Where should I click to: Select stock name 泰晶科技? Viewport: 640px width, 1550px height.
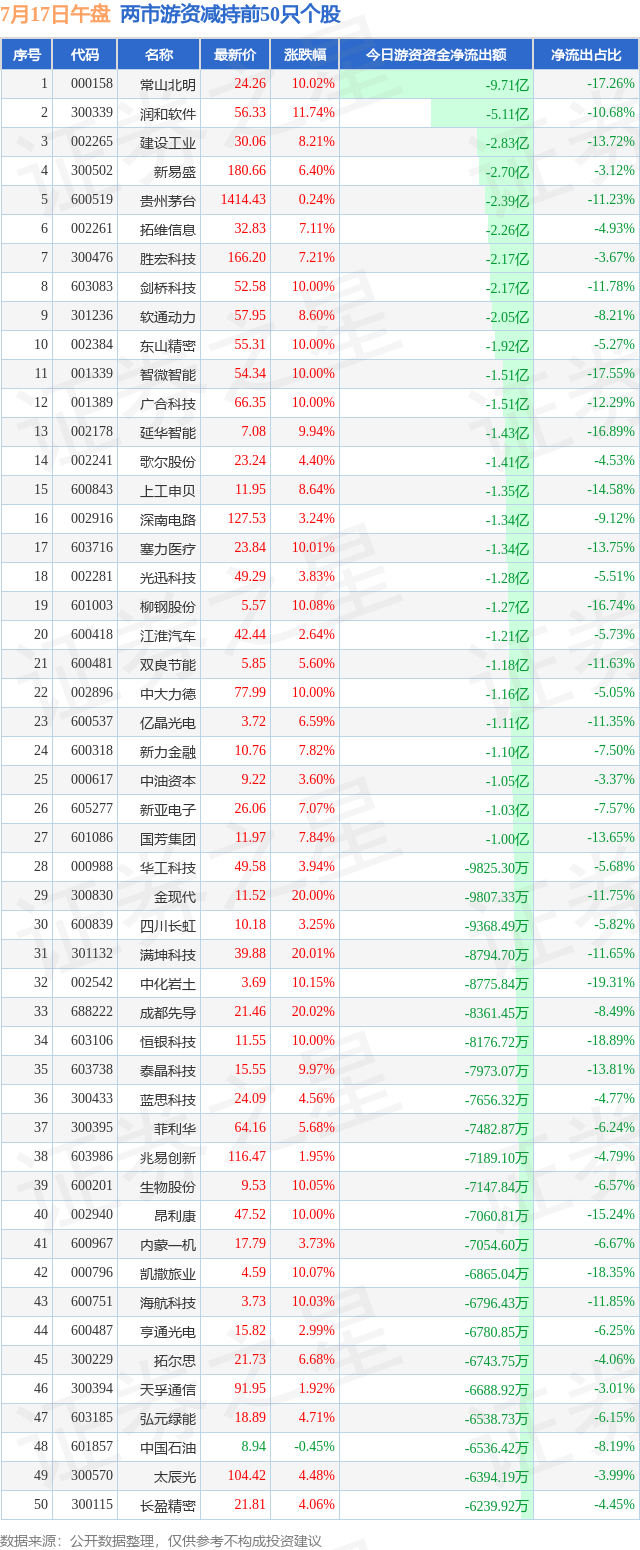(x=168, y=1070)
